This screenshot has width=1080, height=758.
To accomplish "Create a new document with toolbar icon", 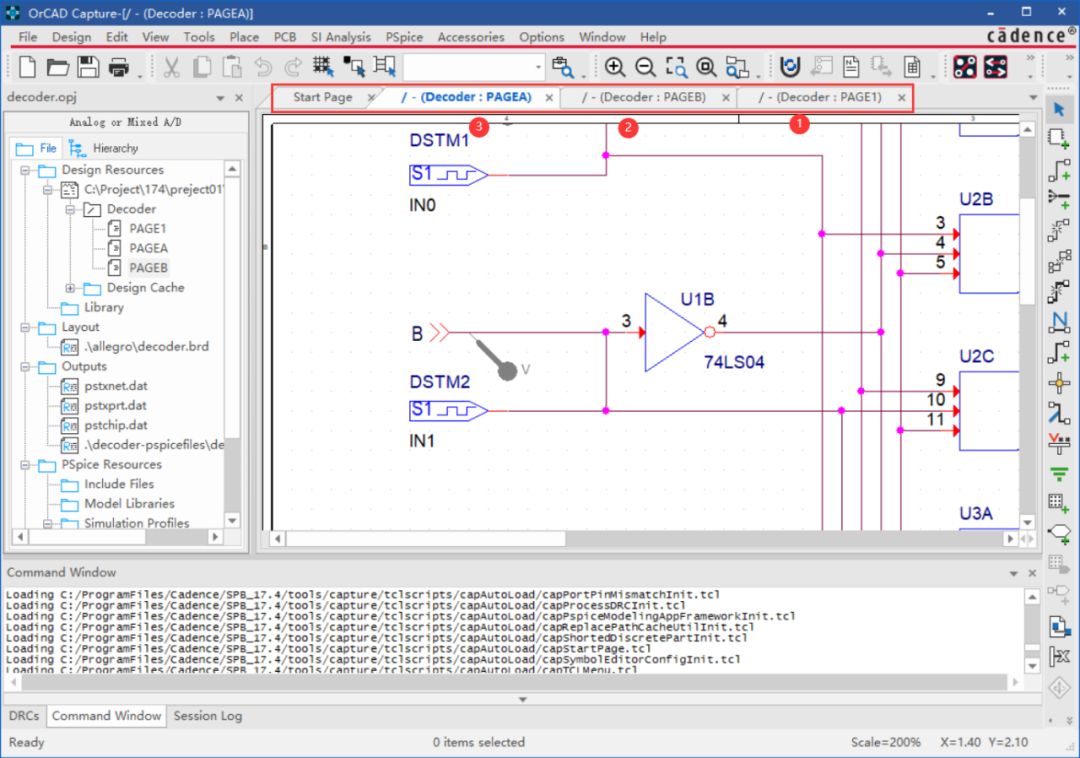I will (x=27, y=67).
